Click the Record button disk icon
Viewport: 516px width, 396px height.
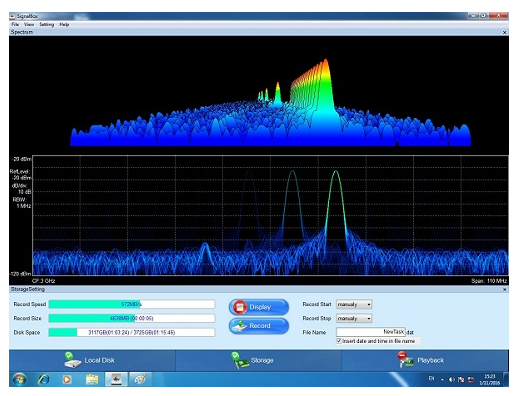coord(239,326)
